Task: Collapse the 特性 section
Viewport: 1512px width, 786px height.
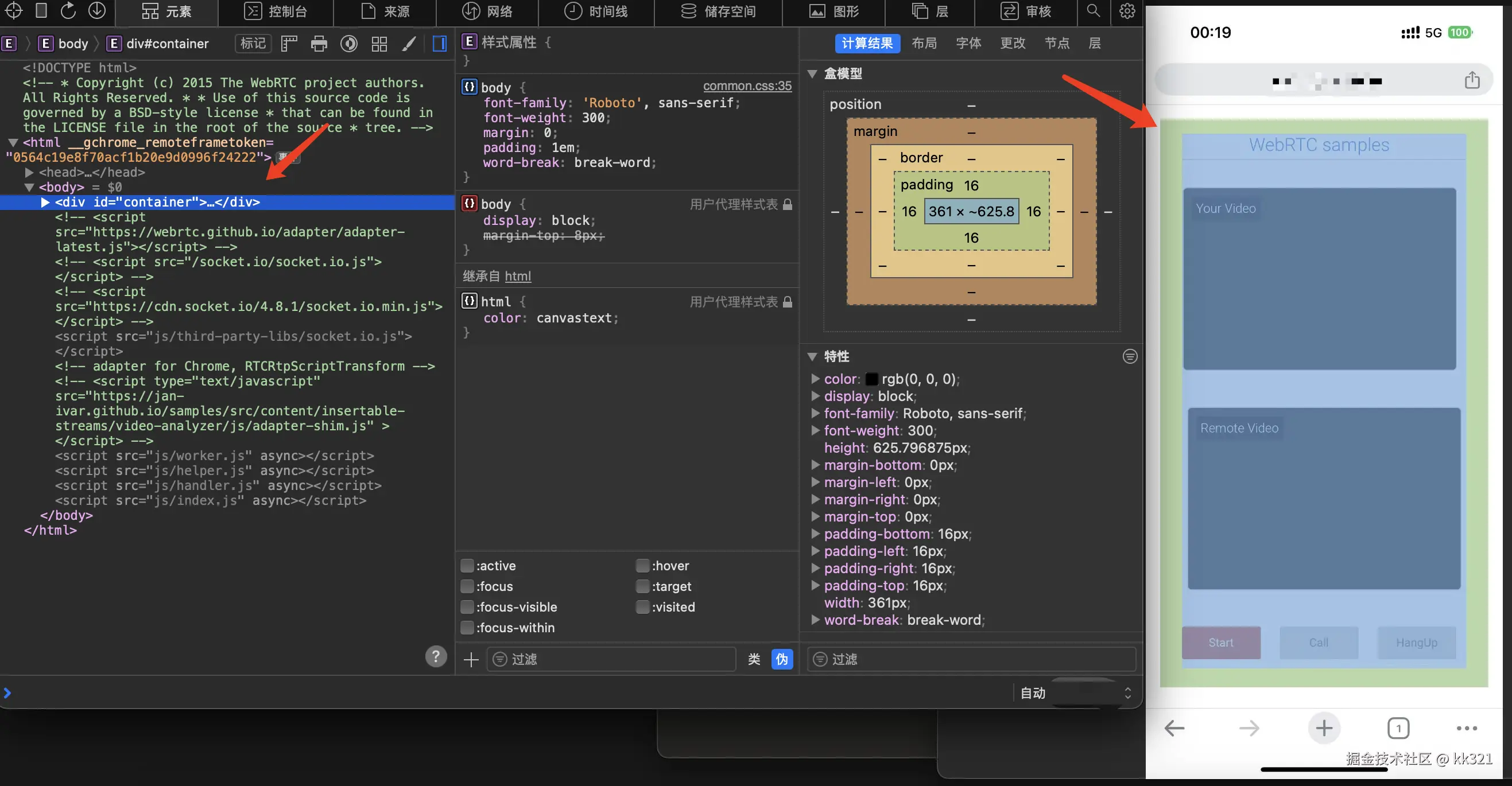Action: [x=812, y=356]
